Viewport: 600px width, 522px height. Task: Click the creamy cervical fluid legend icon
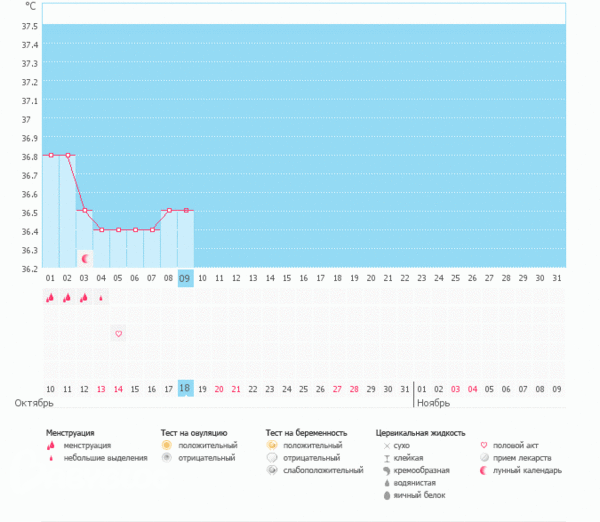tap(387, 470)
